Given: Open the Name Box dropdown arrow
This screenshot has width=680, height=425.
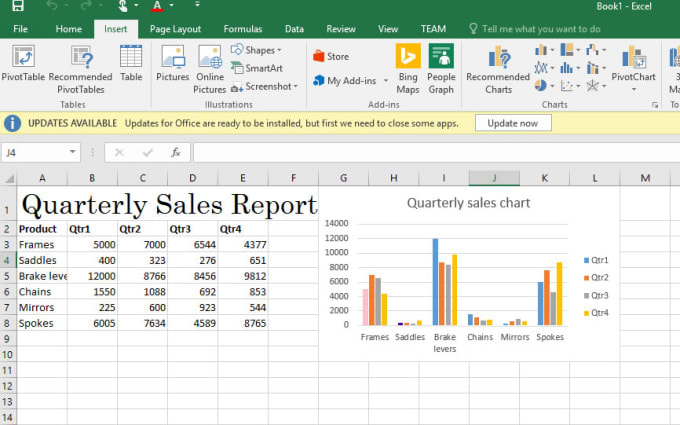Looking at the screenshot, I should (72, 152).
